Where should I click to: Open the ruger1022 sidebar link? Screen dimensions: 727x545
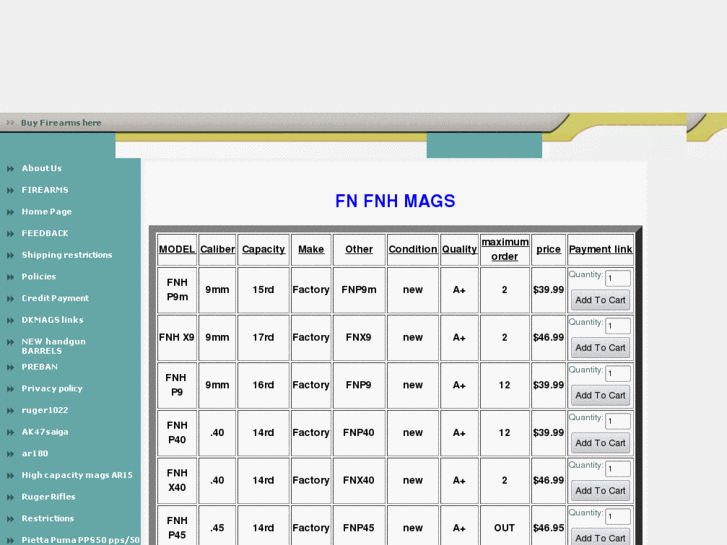(45, 410)
